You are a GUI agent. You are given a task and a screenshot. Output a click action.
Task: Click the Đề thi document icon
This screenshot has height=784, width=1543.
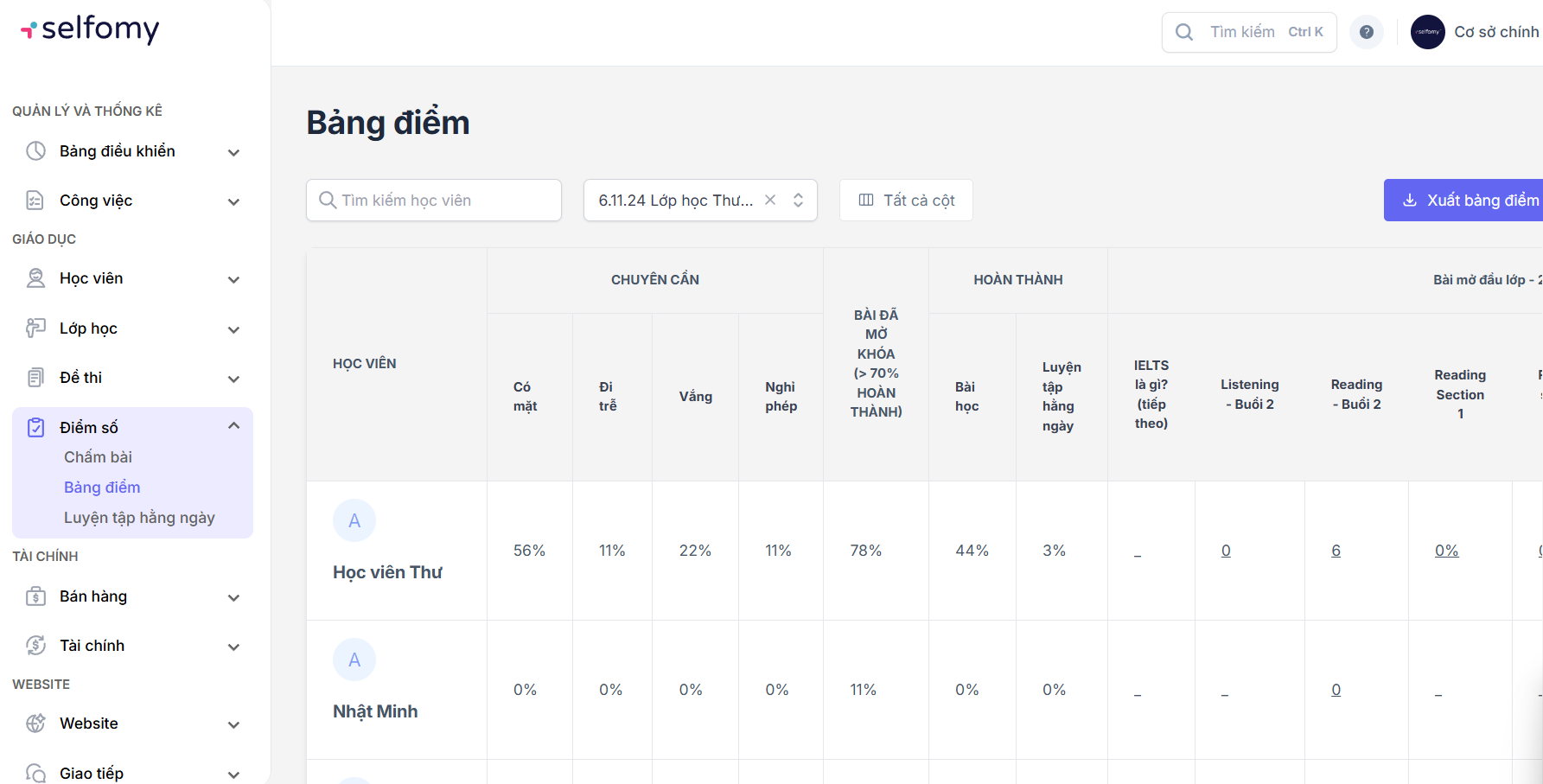[35, 378]
